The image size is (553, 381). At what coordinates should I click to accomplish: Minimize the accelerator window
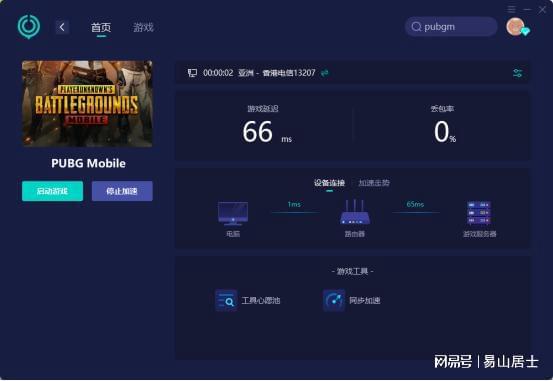pyautogui.click(x=527, y=10)
